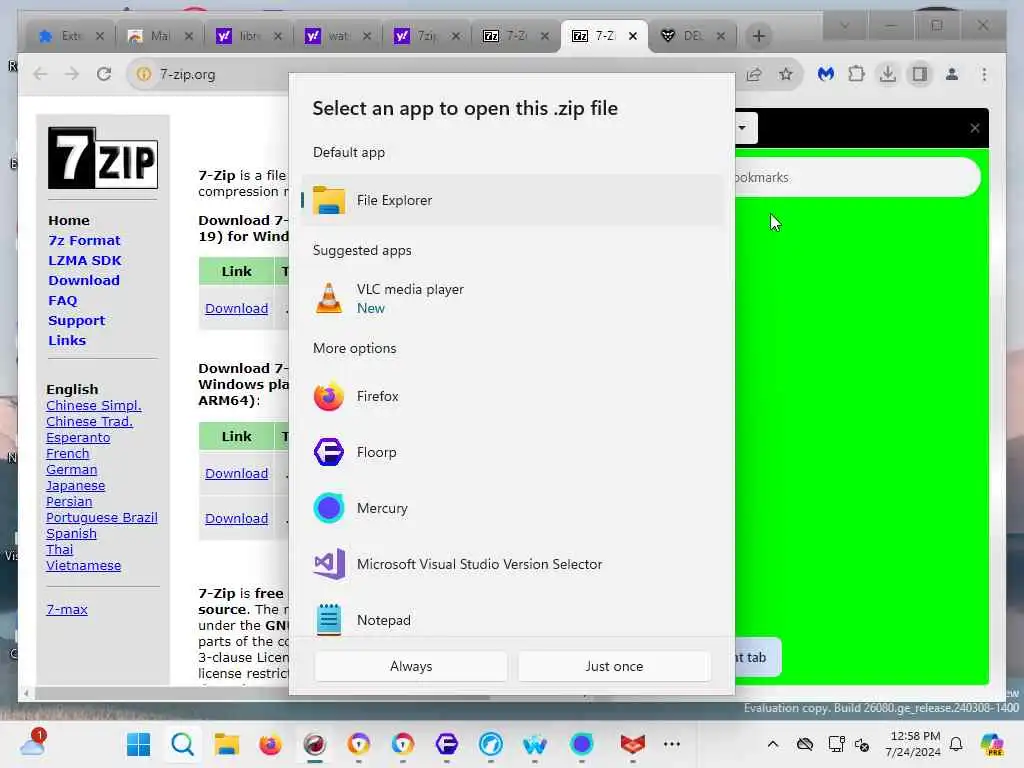This screenshot has height=768, width=1024.
Task: Switch to the first Yahoo search tab
Action: click(248, 36)
